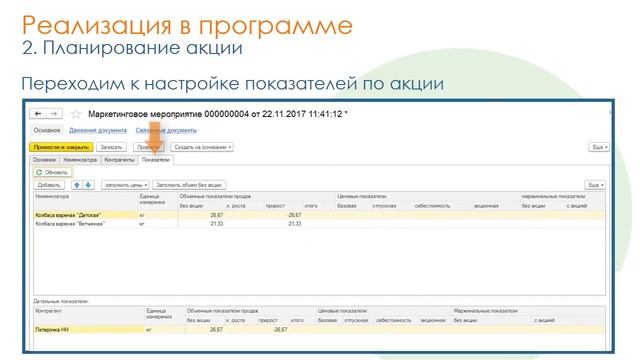
Task: Move row up with blue up arrow
Action: (77, 185)
